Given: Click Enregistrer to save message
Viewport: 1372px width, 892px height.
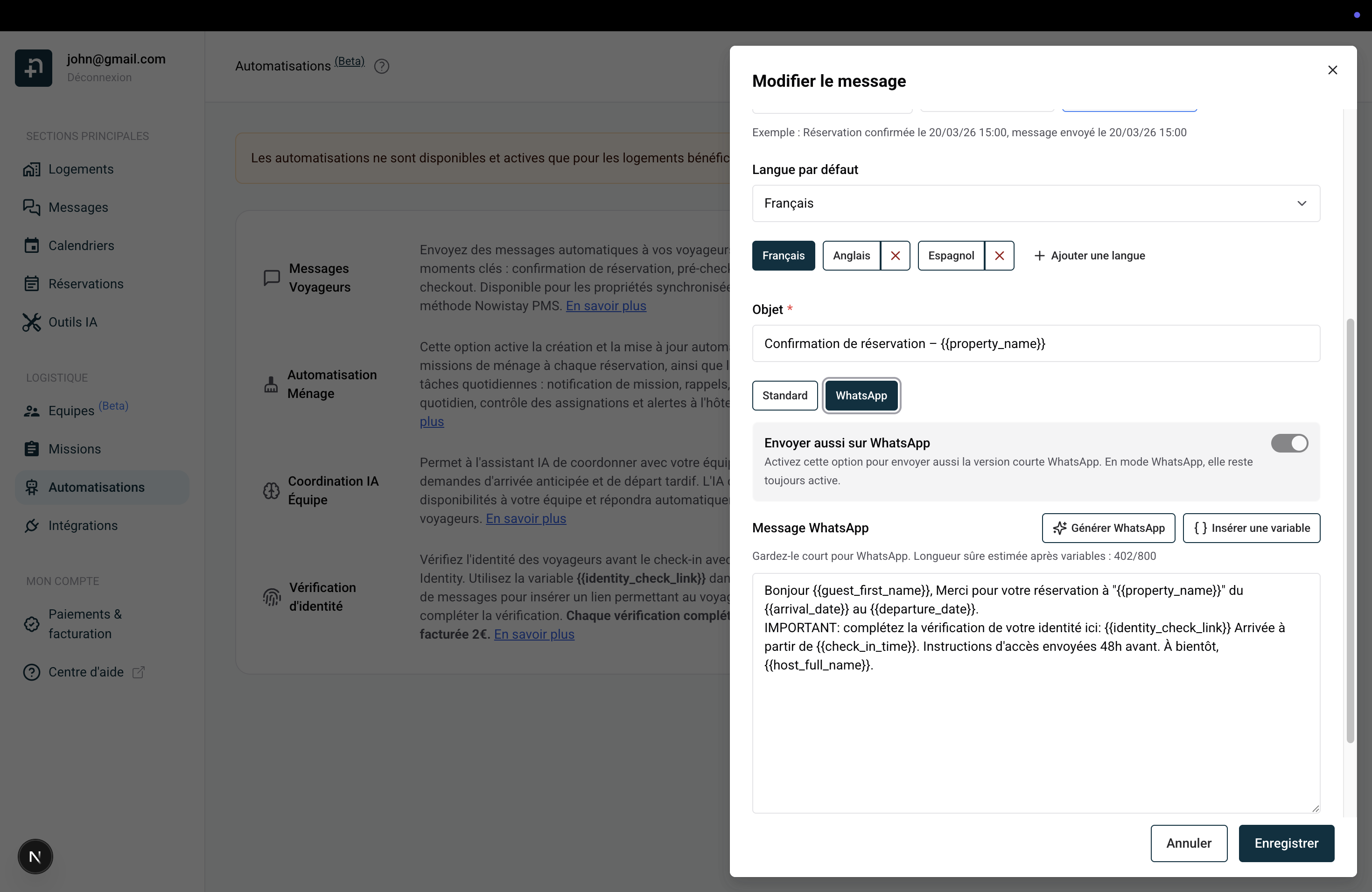Looking at the screenshot, I should (1287, 843).
